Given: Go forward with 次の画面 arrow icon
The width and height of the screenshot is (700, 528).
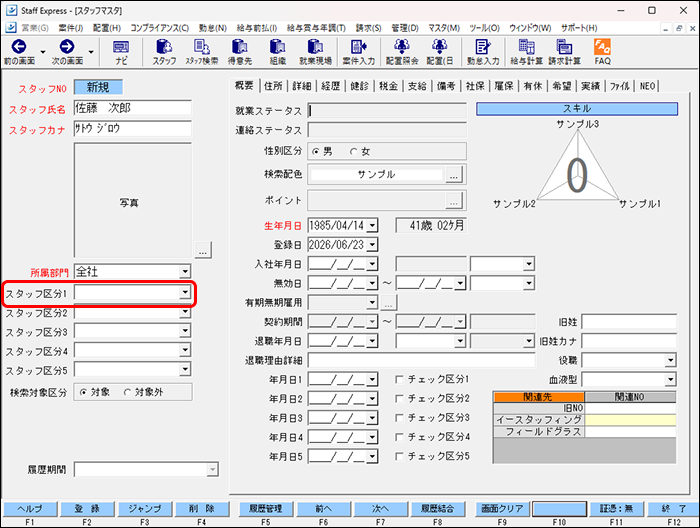Looking at the screenshot, I should [67, 46].
